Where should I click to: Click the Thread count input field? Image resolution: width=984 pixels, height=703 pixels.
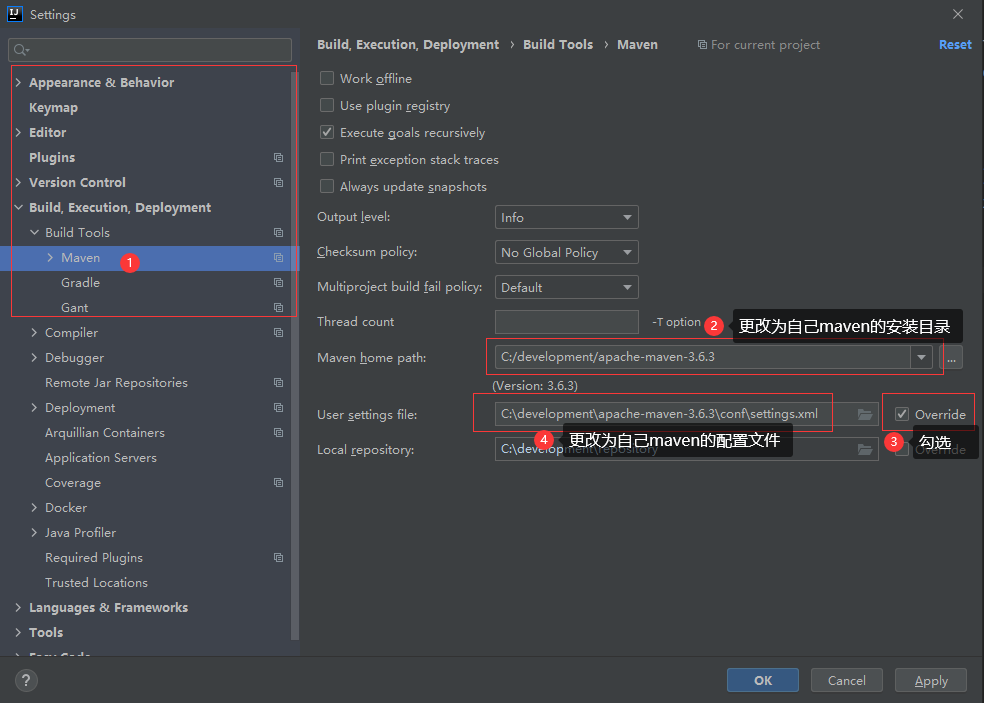(567, 322)
